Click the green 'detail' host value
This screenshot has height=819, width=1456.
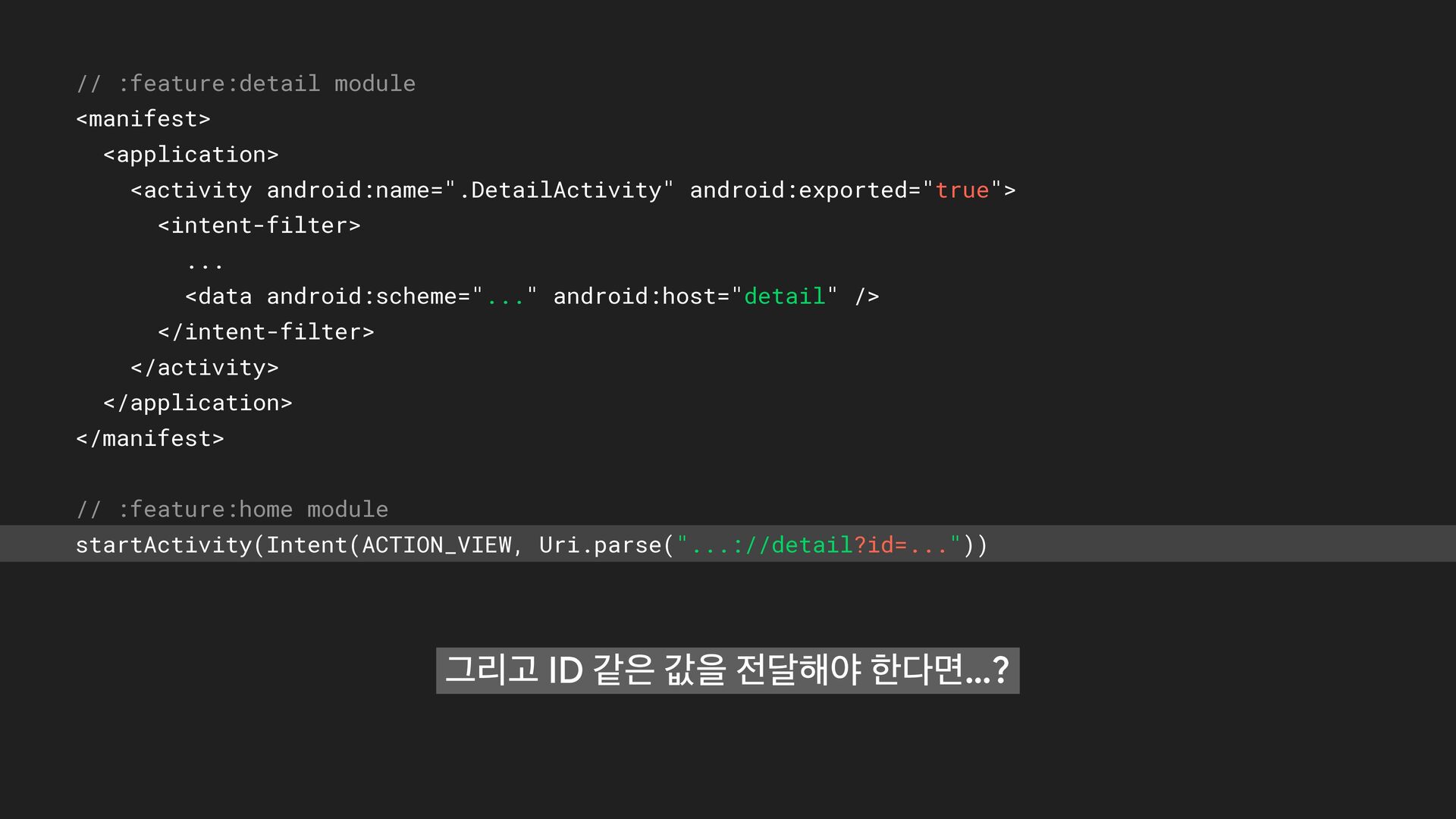coord(784,297)
